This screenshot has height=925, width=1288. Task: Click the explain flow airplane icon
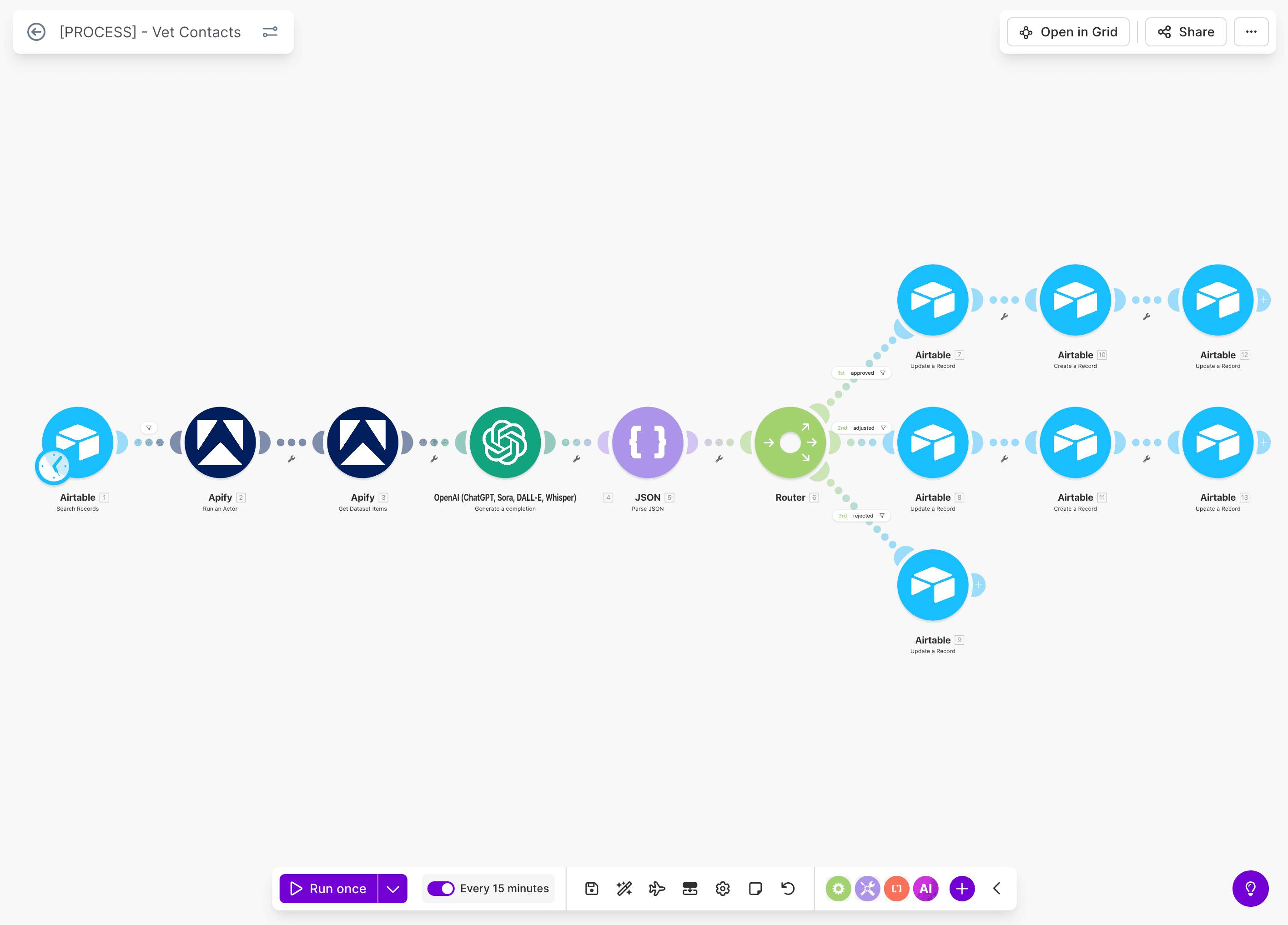(657, 888)
